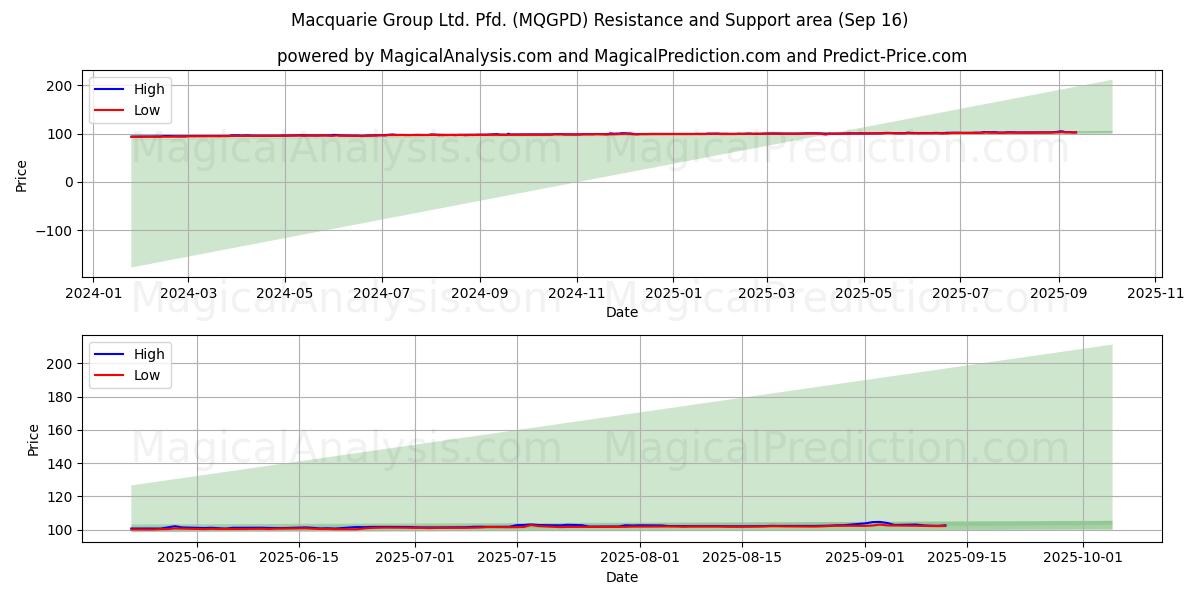Image resolution: width=1200 pixels, height=600 pixels.
Task: Click the 2025-08-15 tick label
Action: (742, 558)
